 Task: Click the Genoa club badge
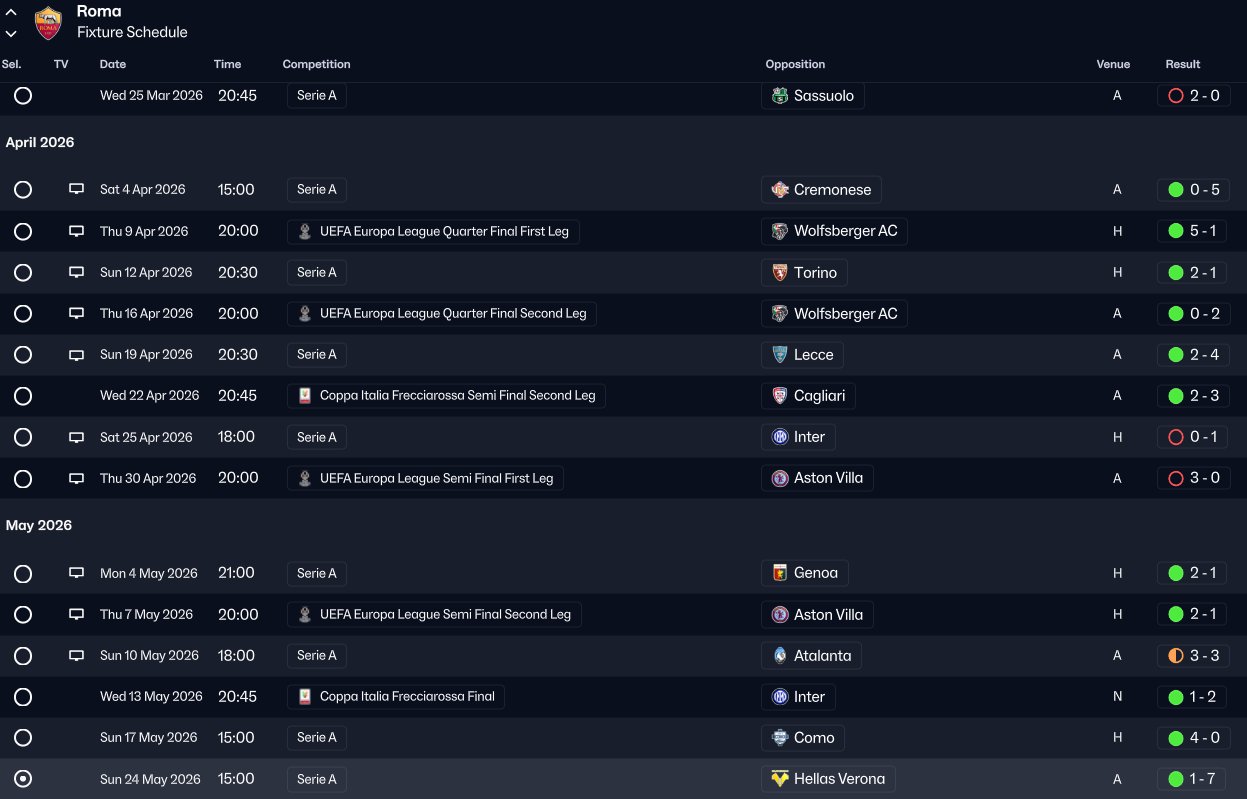pos(781,573)
